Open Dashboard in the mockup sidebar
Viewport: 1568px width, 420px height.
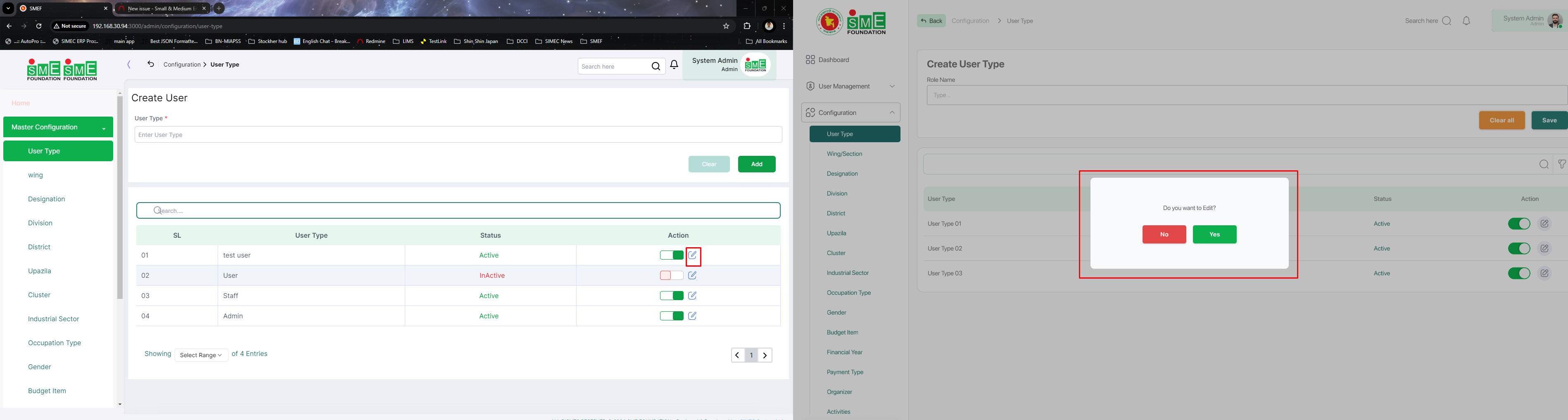828,60
